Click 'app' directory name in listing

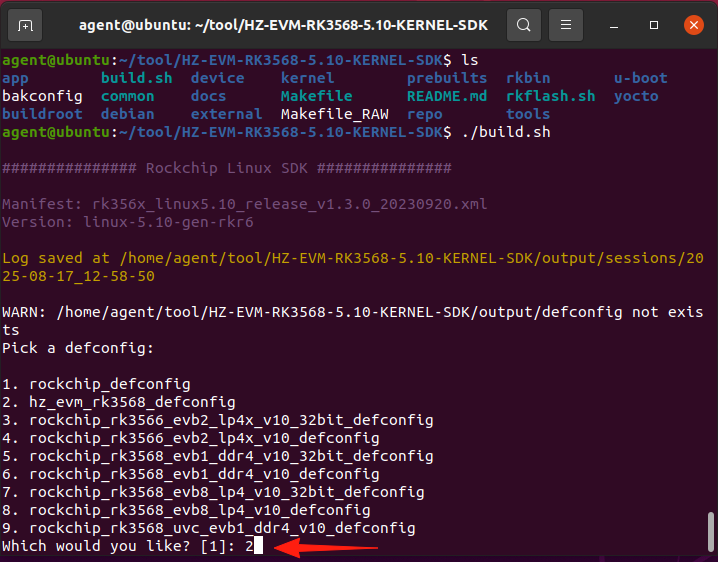[15, 79]
